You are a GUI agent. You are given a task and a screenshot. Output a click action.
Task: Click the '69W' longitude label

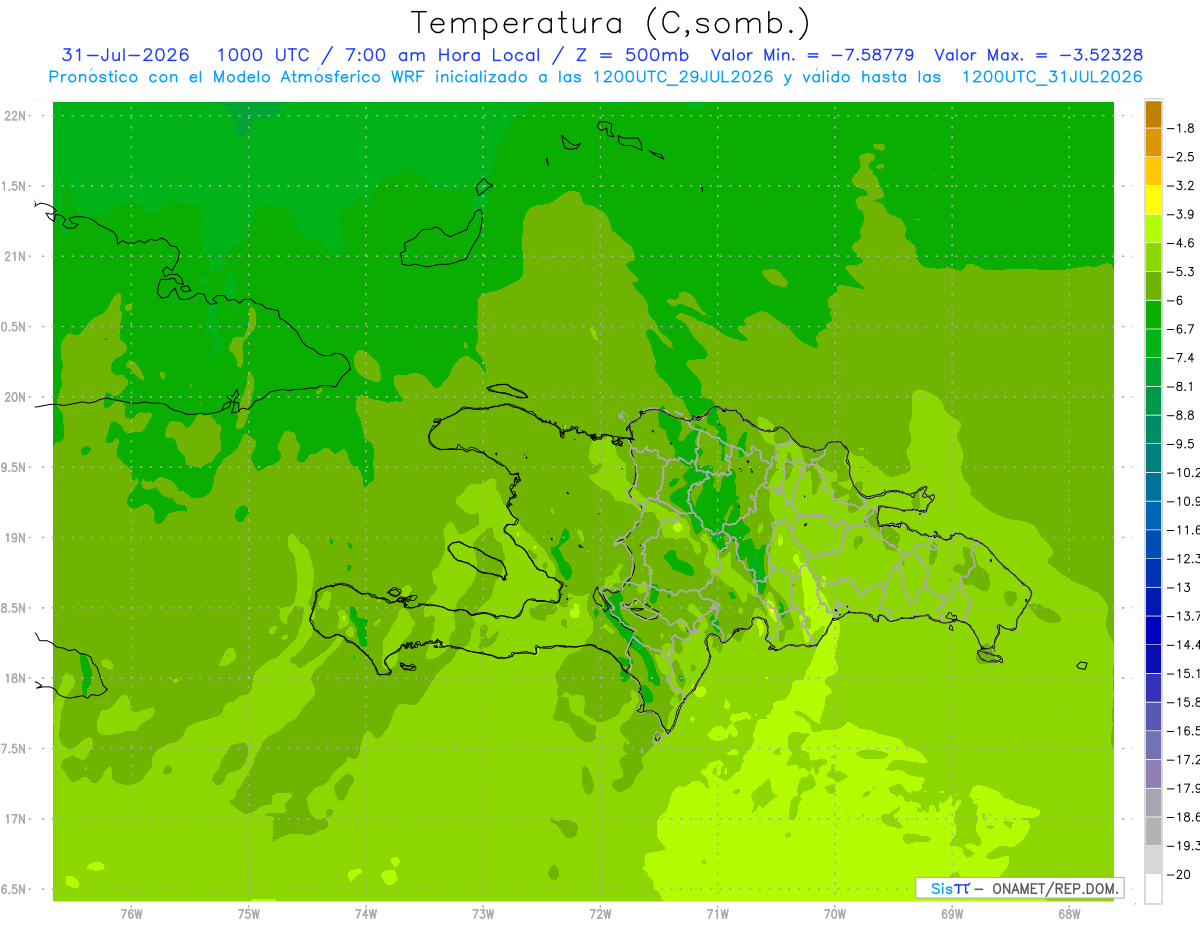pos(952,913)
